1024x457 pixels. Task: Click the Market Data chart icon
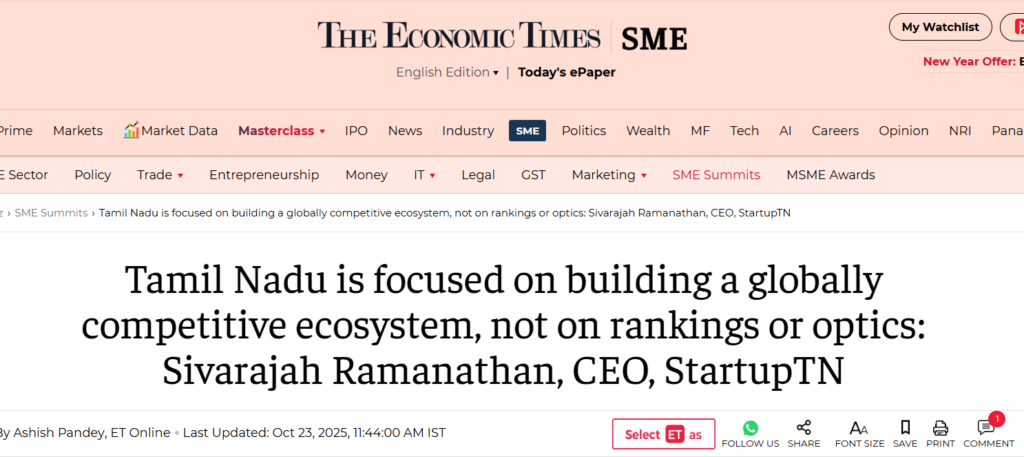coord(131,130)
